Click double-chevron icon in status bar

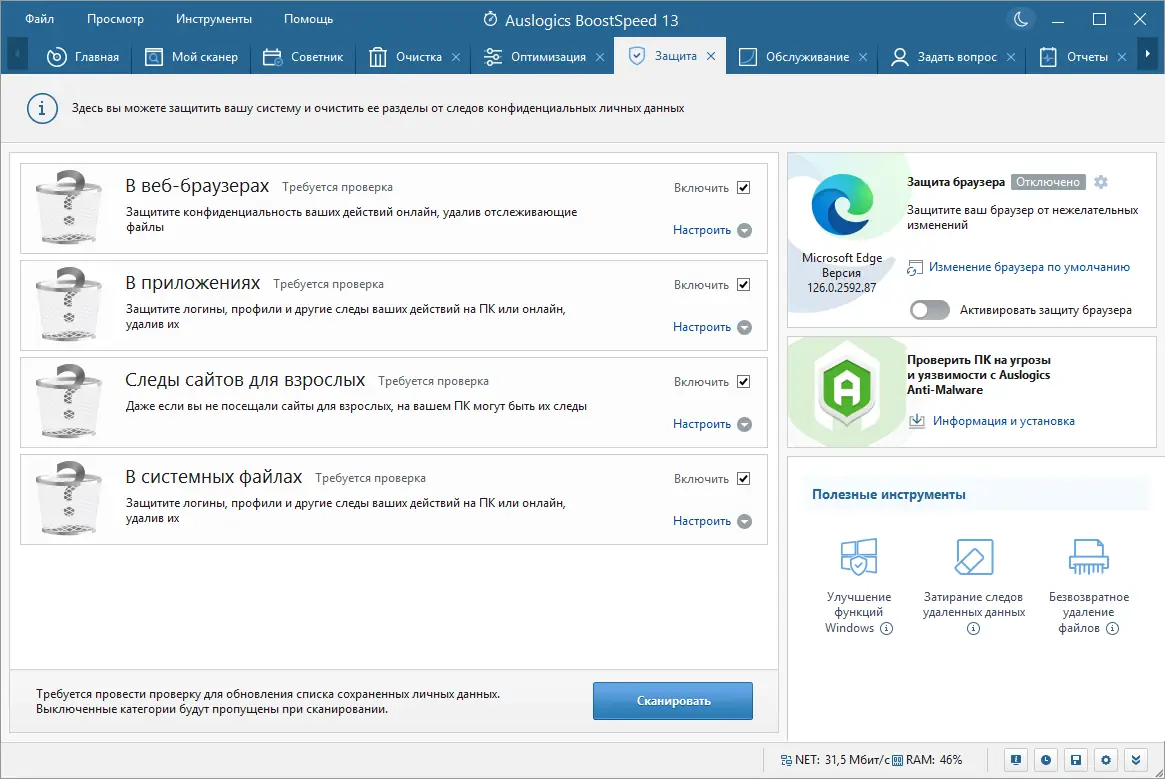tap(1136, 760)
